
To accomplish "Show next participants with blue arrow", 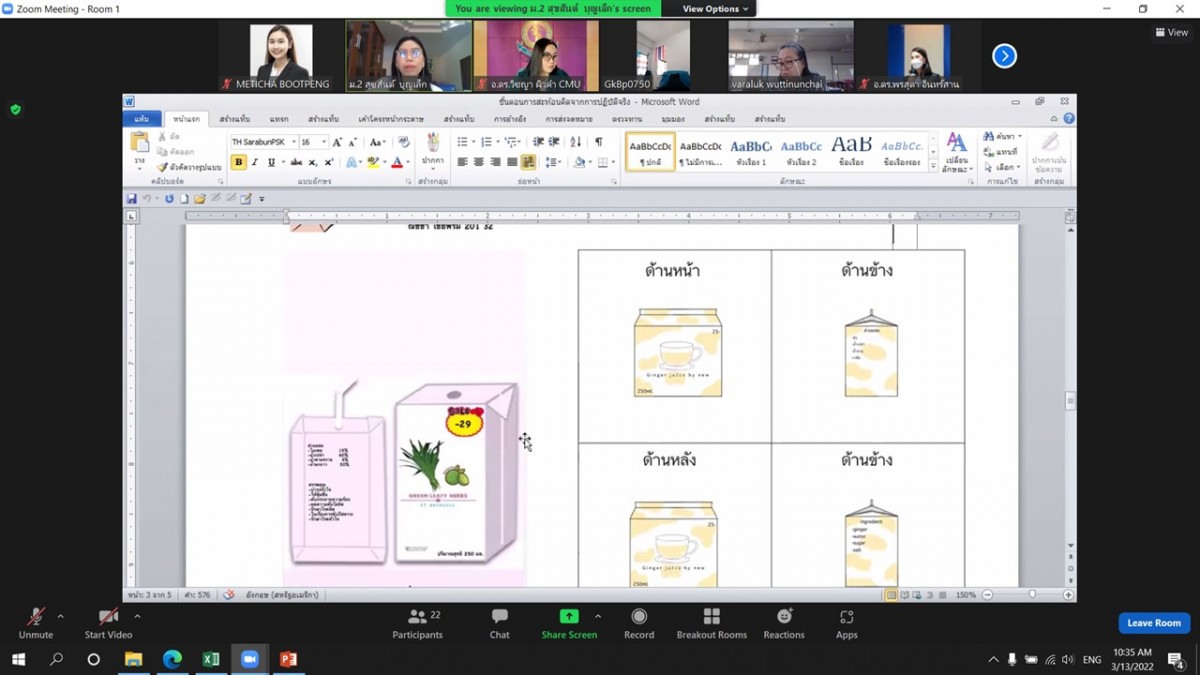I will (x=1004, y=56).
